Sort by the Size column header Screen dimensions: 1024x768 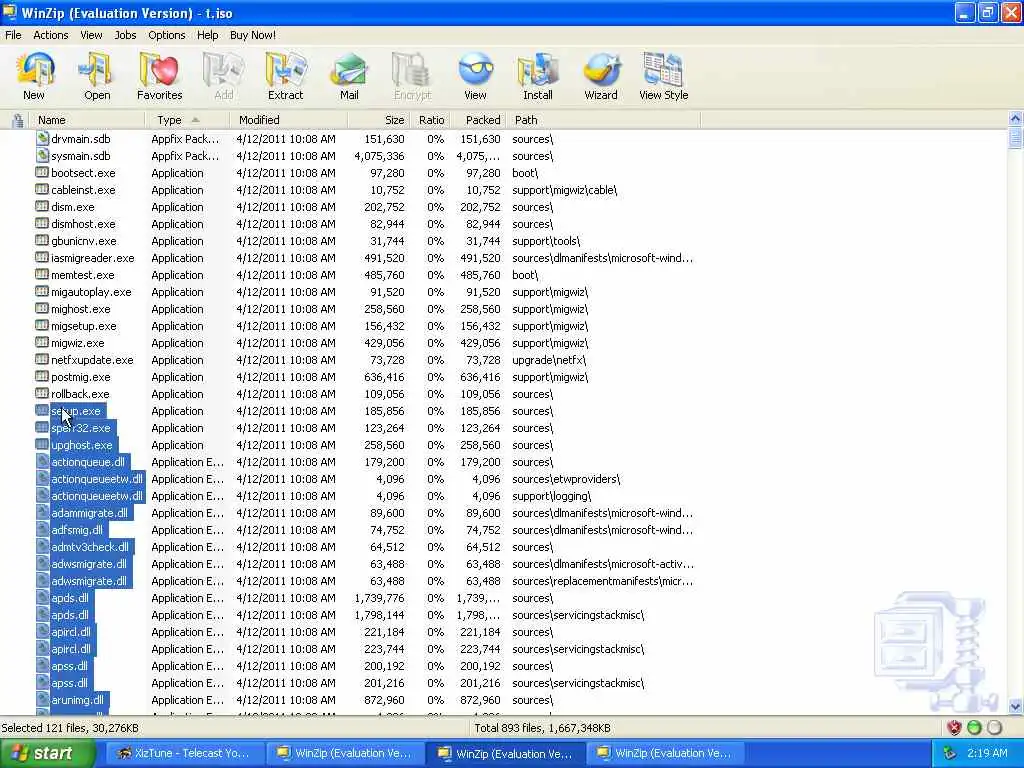click(x=379, y=120)
